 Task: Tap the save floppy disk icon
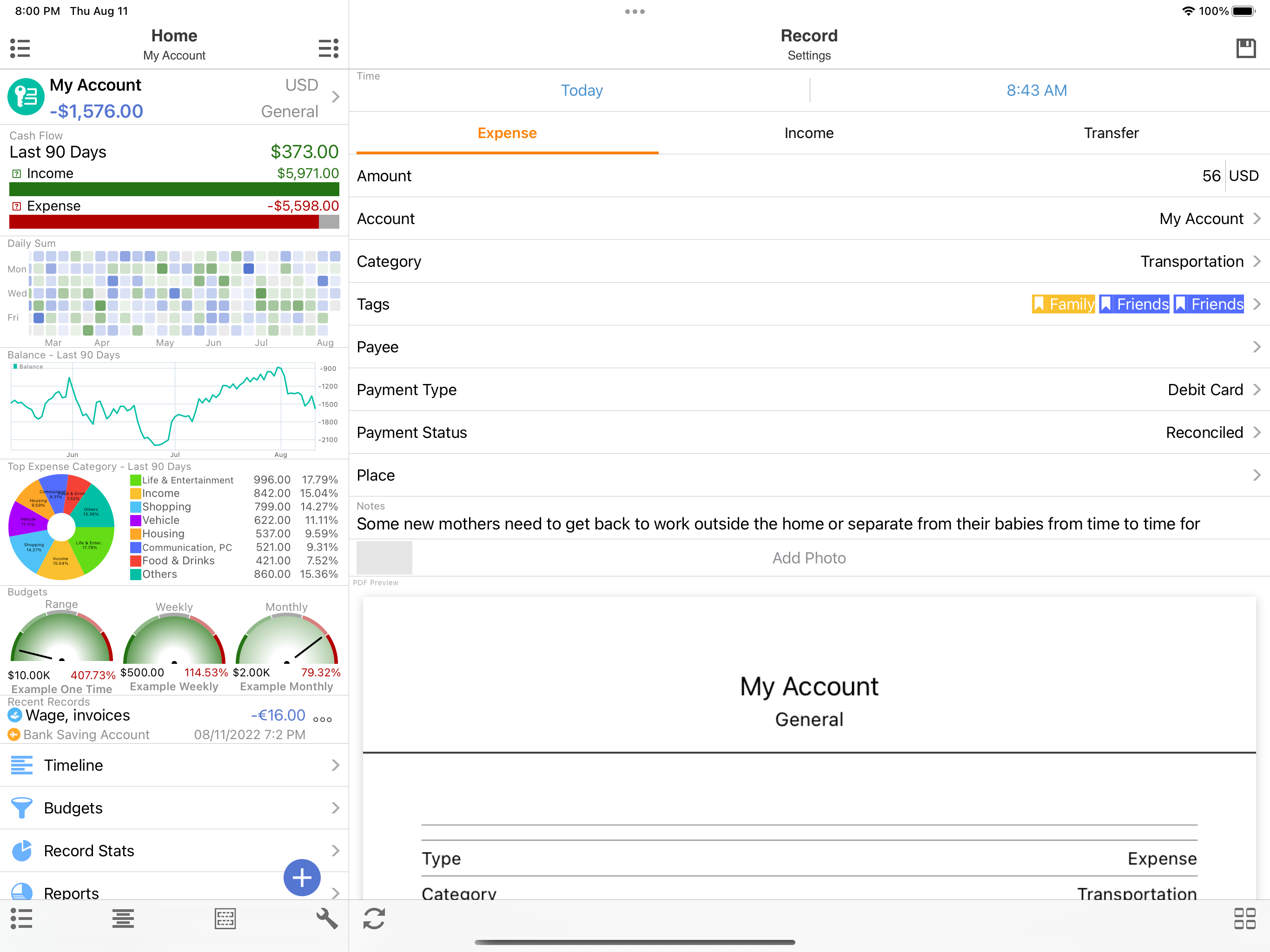[1245, 48]
